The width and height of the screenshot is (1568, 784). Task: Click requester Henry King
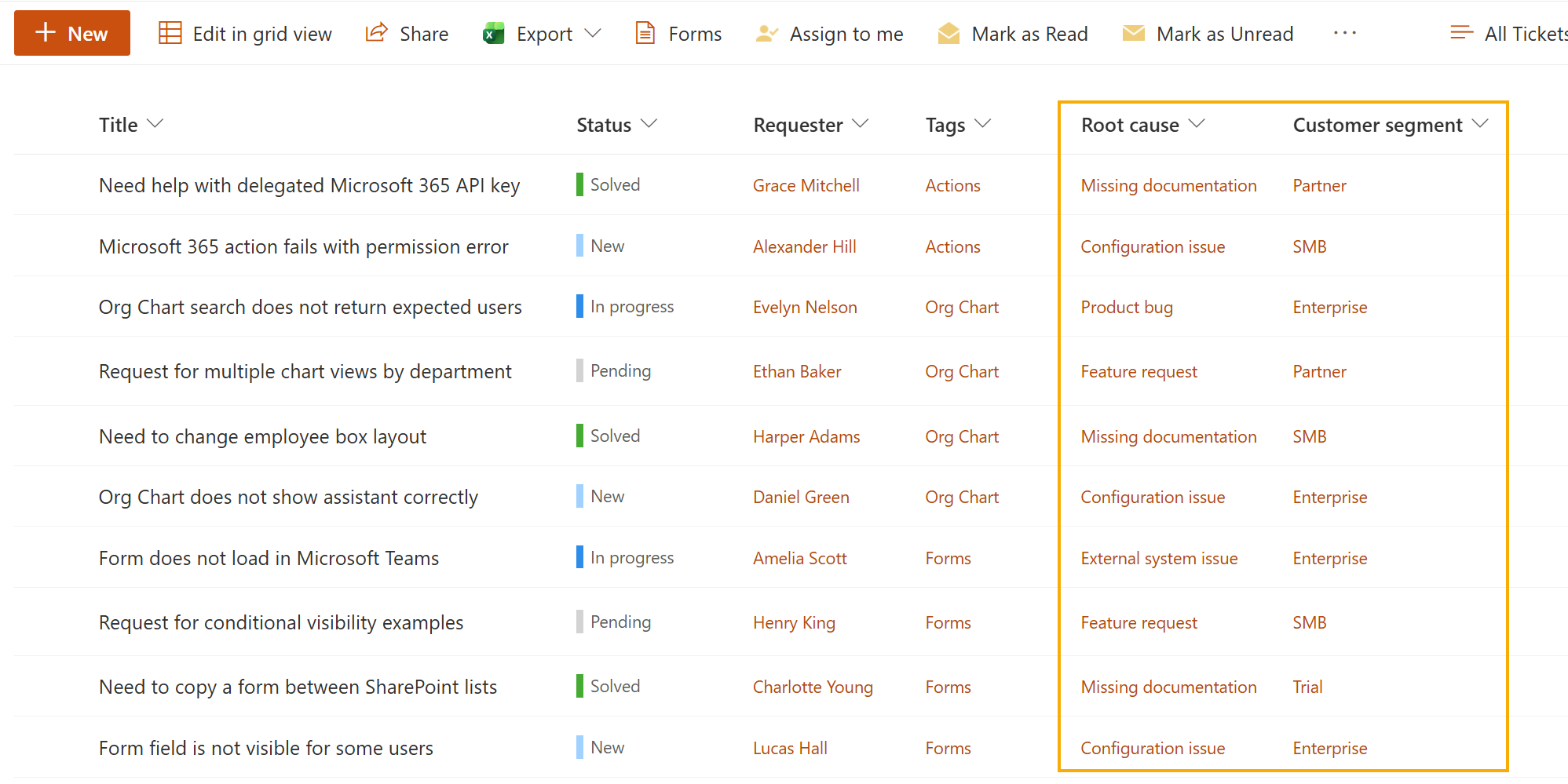click(794, 622)
